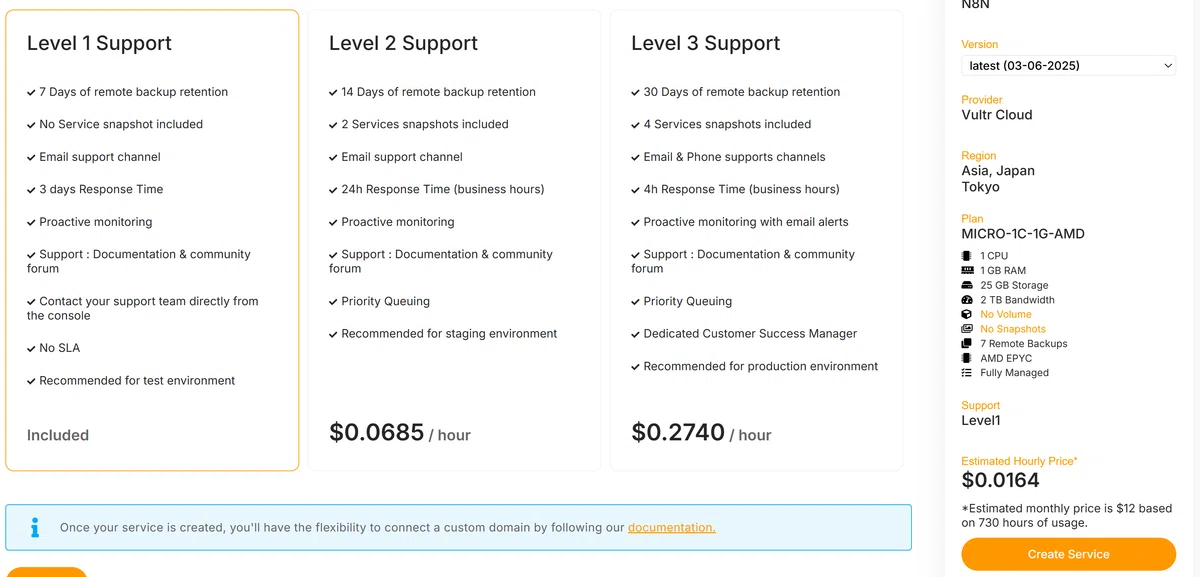The width and height of the screenshot is (1200, 577).
Task: Click the $0.2740 / hour price in Level 3
Action: 702,433
